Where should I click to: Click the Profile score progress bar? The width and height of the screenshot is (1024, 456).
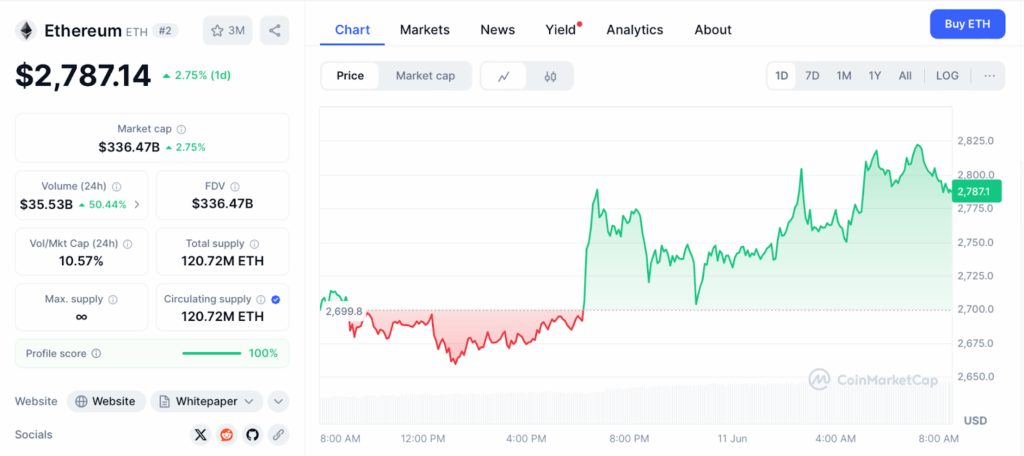click(x=211, y=353)
